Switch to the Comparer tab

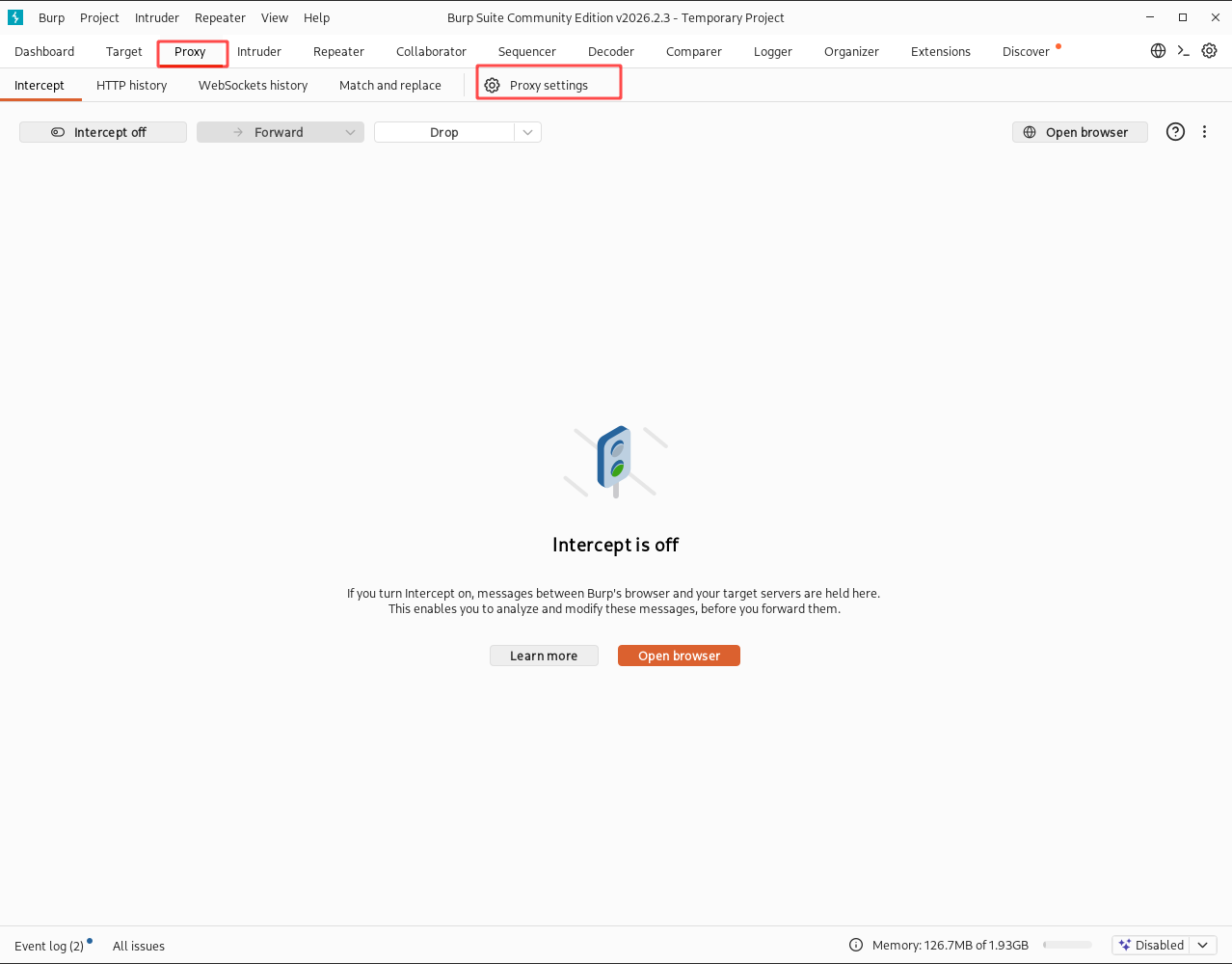[x=694, y=51]
